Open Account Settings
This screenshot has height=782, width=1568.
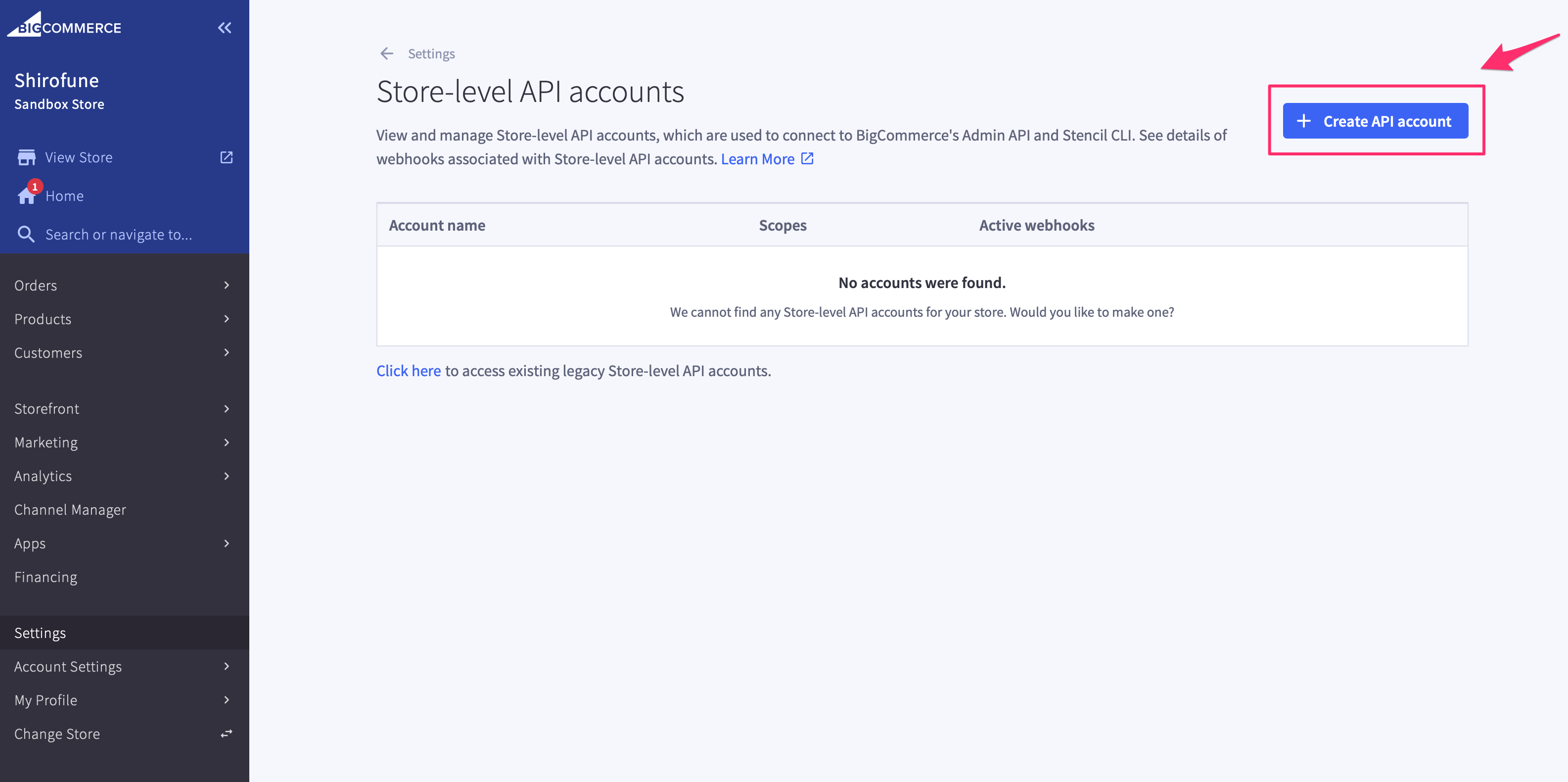tap(124, 666)
